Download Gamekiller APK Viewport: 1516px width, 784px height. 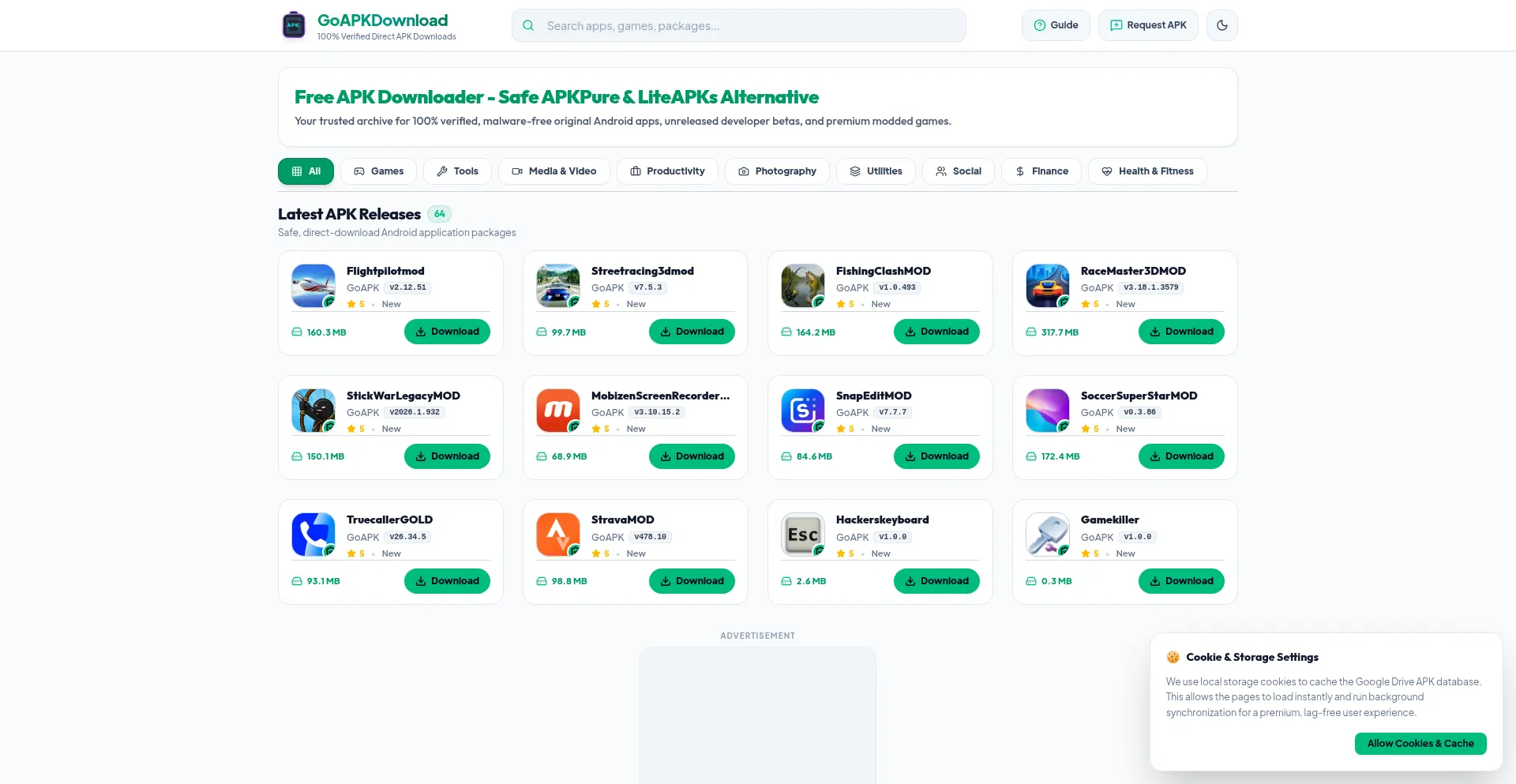(1181, 581)
